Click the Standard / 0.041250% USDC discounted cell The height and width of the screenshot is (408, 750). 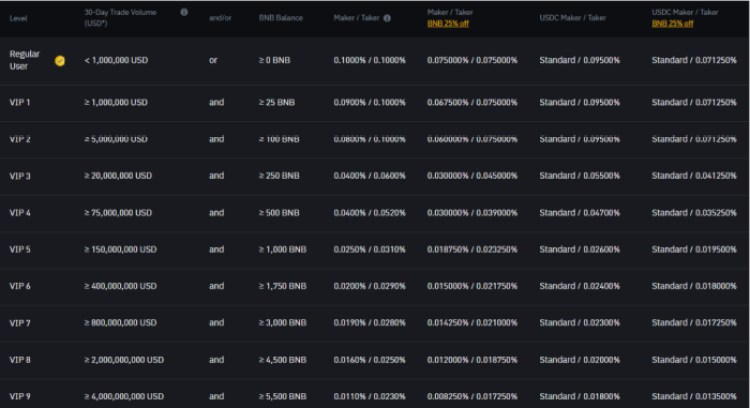tap(694, 176)
